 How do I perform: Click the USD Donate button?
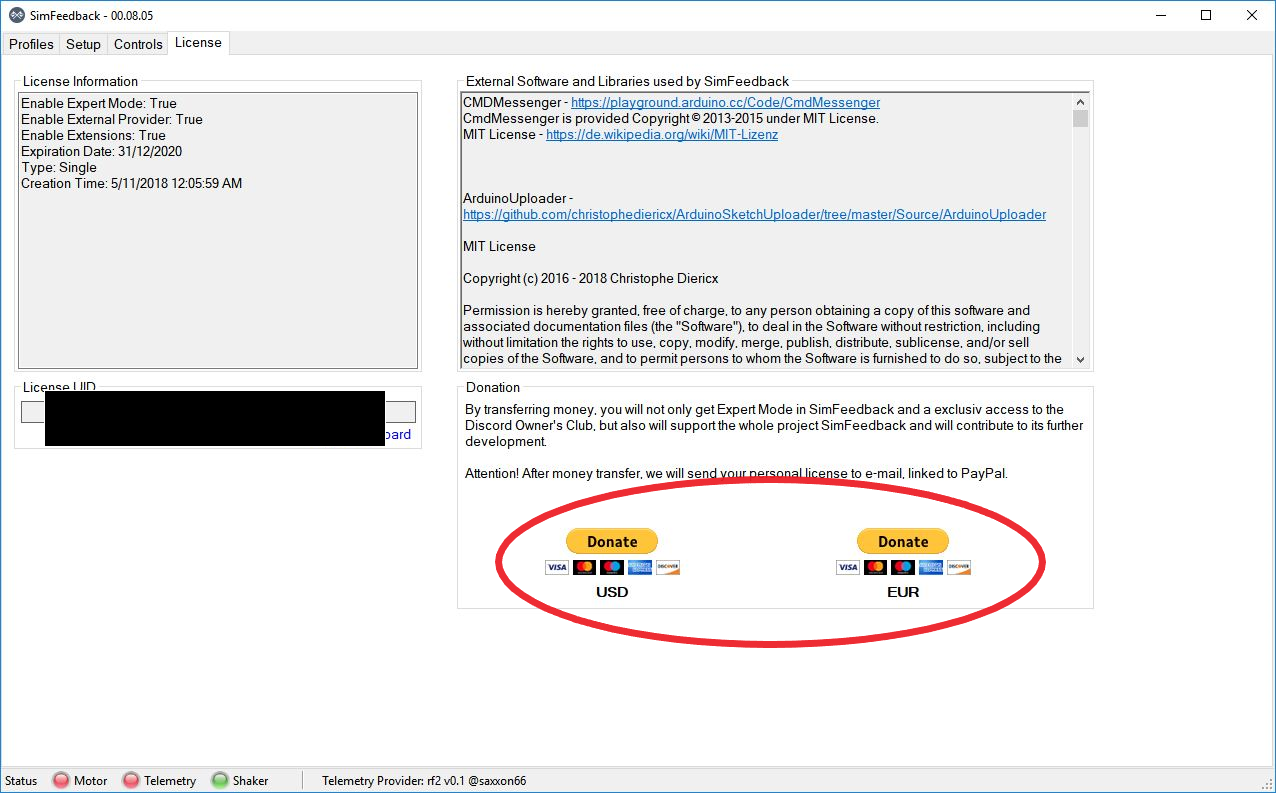pos(612,541)
